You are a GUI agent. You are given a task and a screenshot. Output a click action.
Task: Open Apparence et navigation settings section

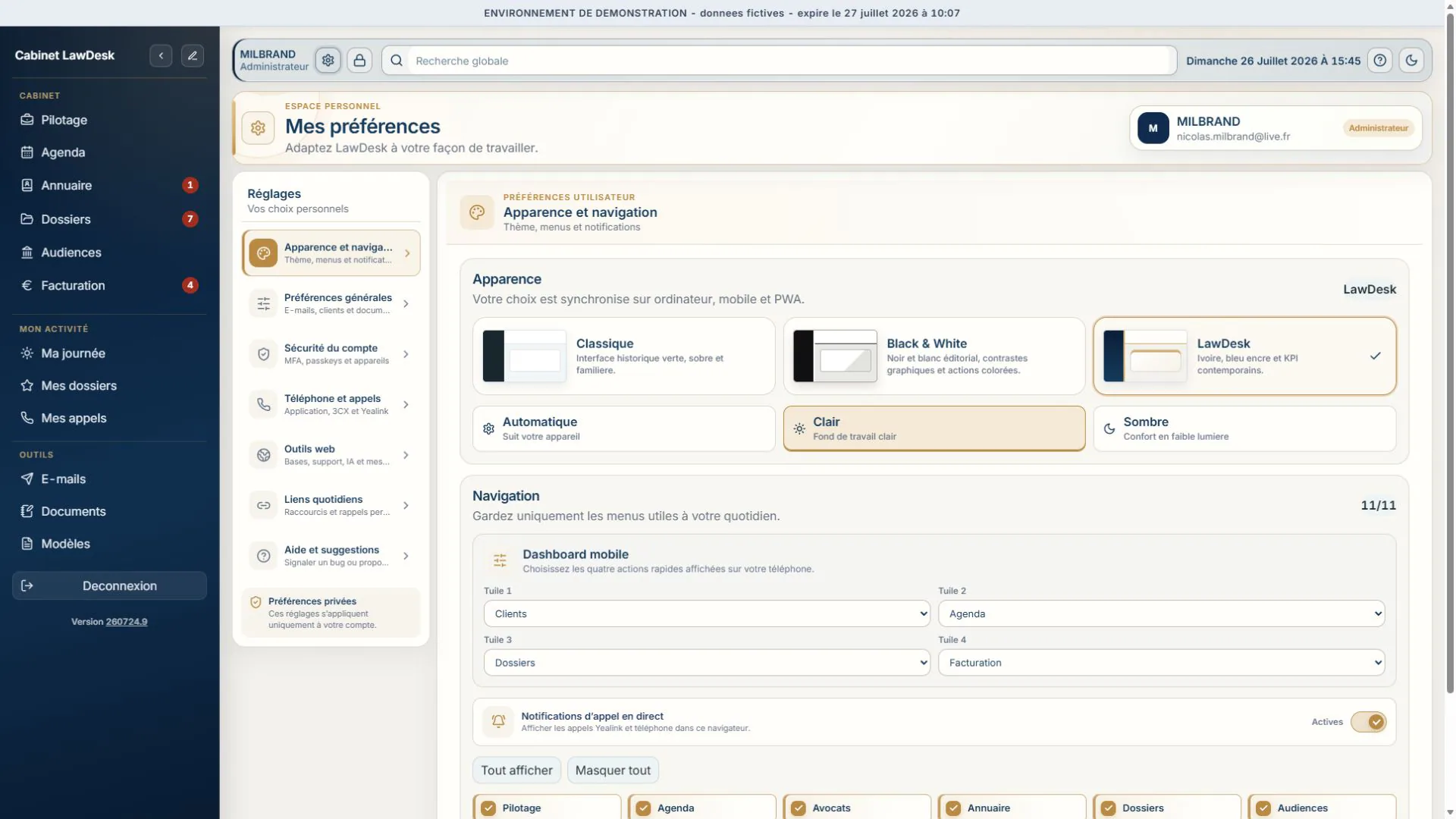point(331,253)
